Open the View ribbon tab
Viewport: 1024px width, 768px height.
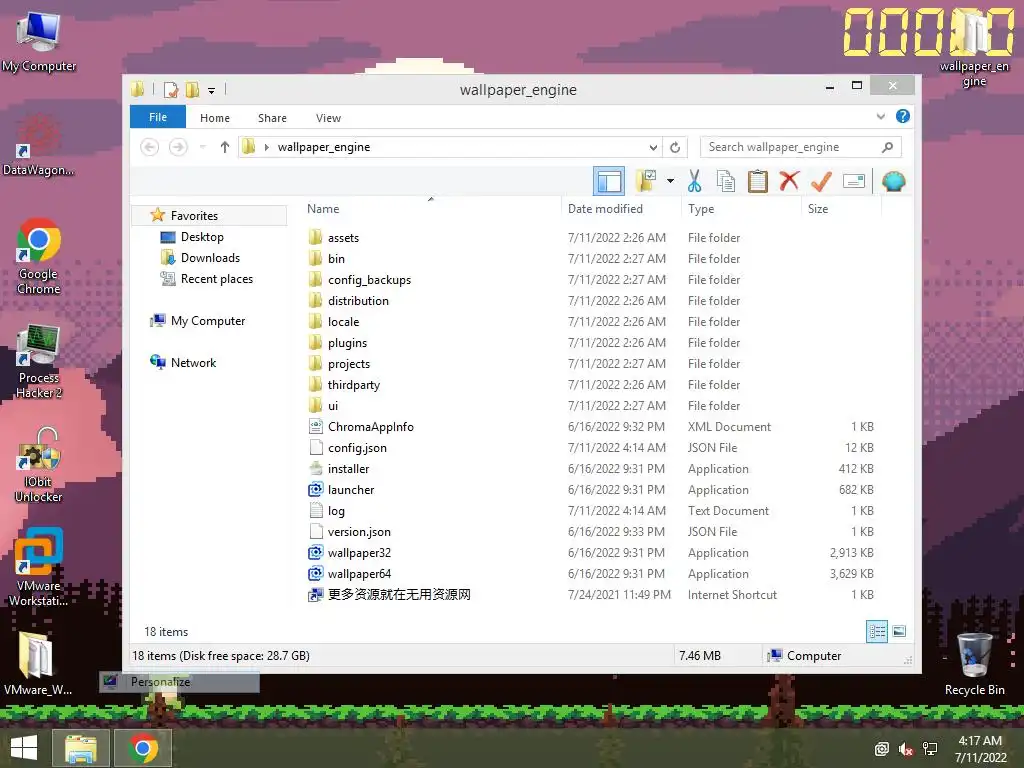pos(328,118)
